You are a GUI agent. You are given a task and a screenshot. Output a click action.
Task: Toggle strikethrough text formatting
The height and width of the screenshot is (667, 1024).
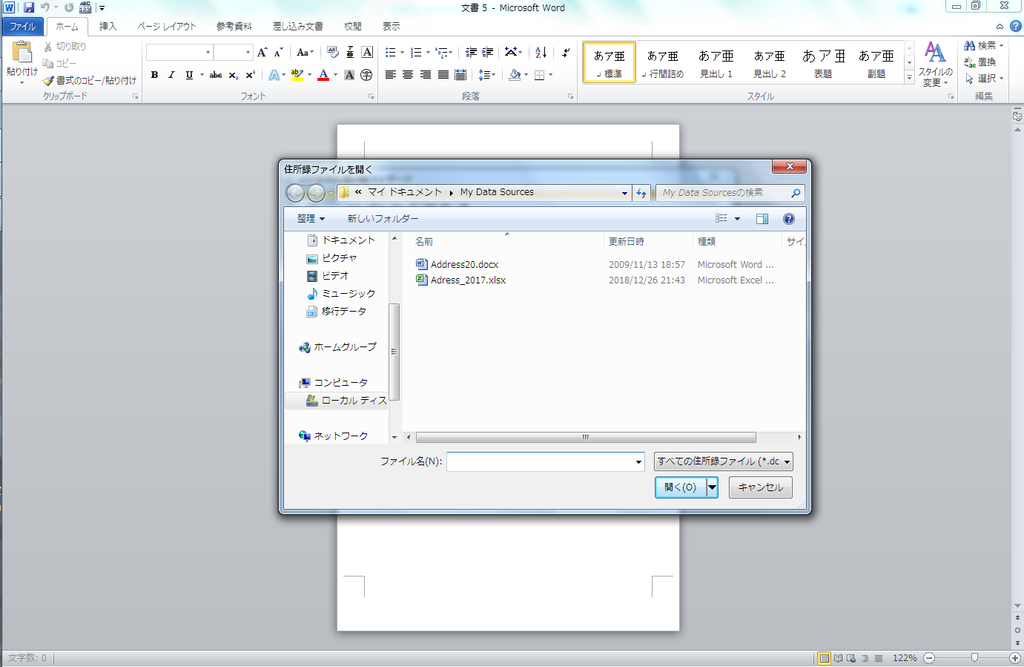coord(216,75)
